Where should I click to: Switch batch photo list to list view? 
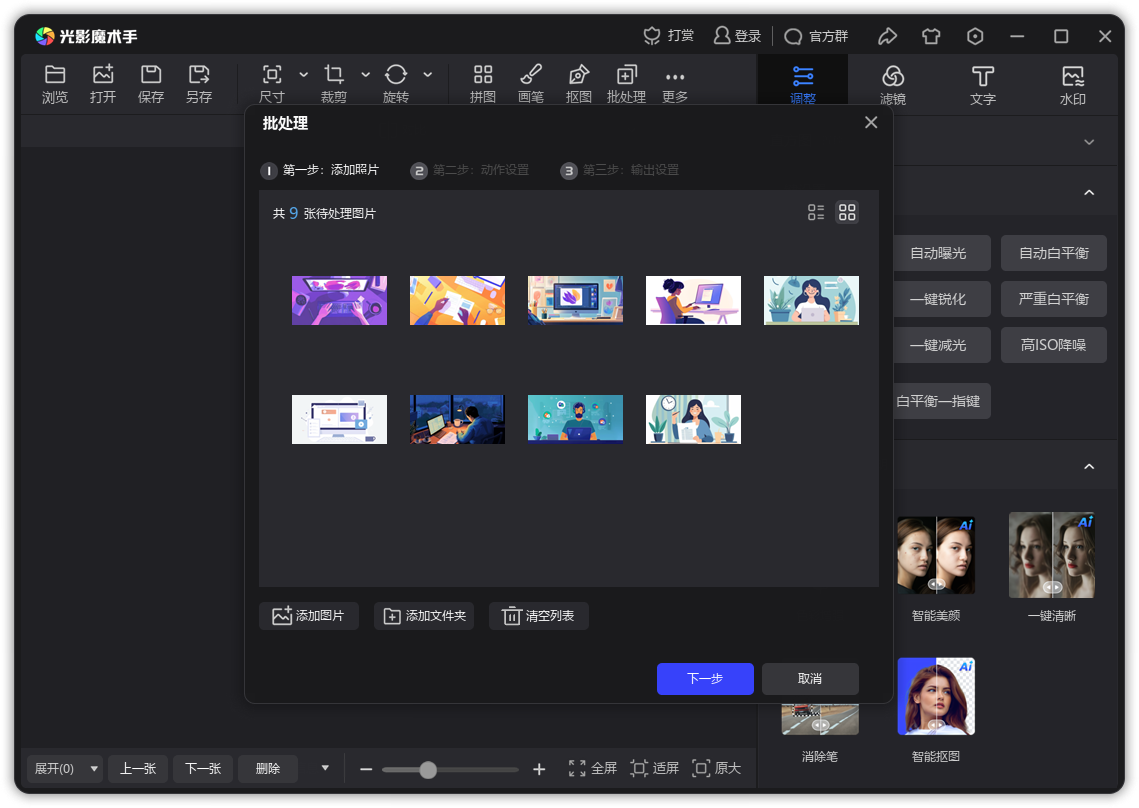[x=815, y=212]
